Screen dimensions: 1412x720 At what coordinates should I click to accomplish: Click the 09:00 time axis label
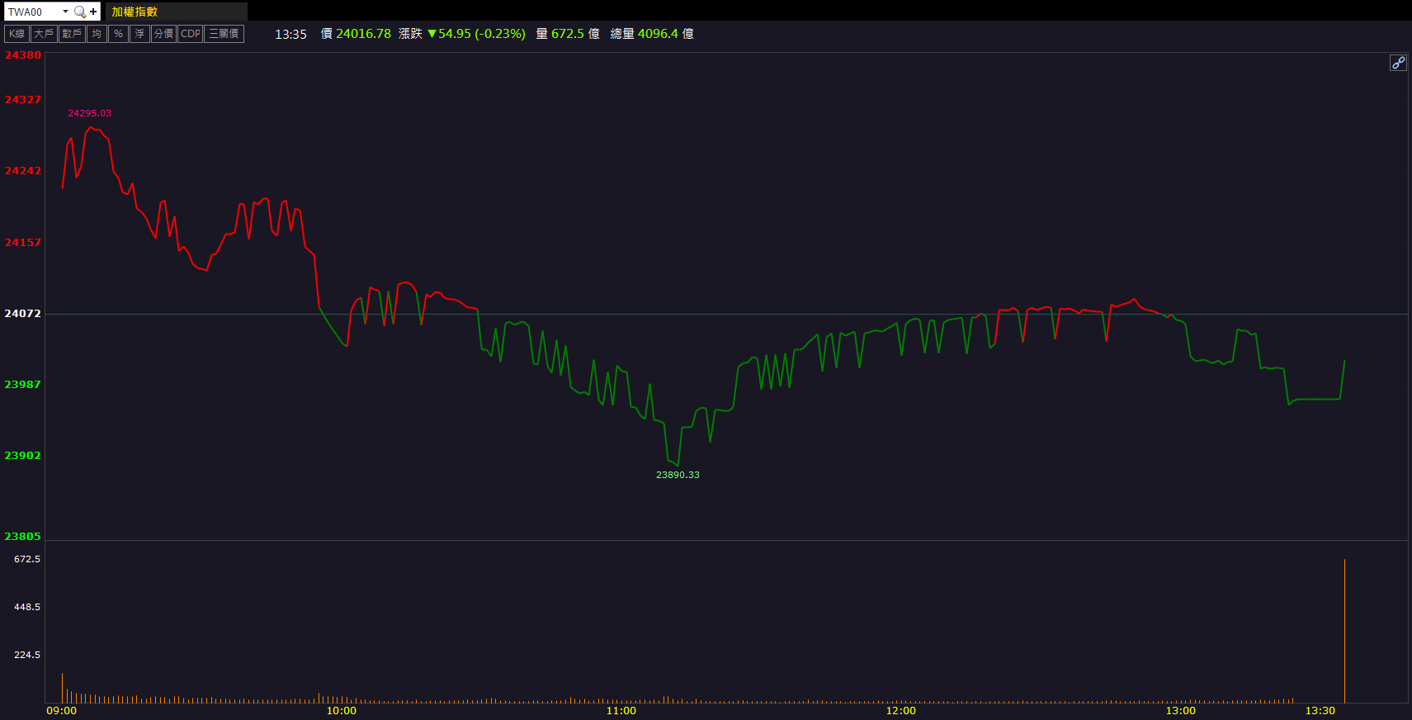point(62,711)
